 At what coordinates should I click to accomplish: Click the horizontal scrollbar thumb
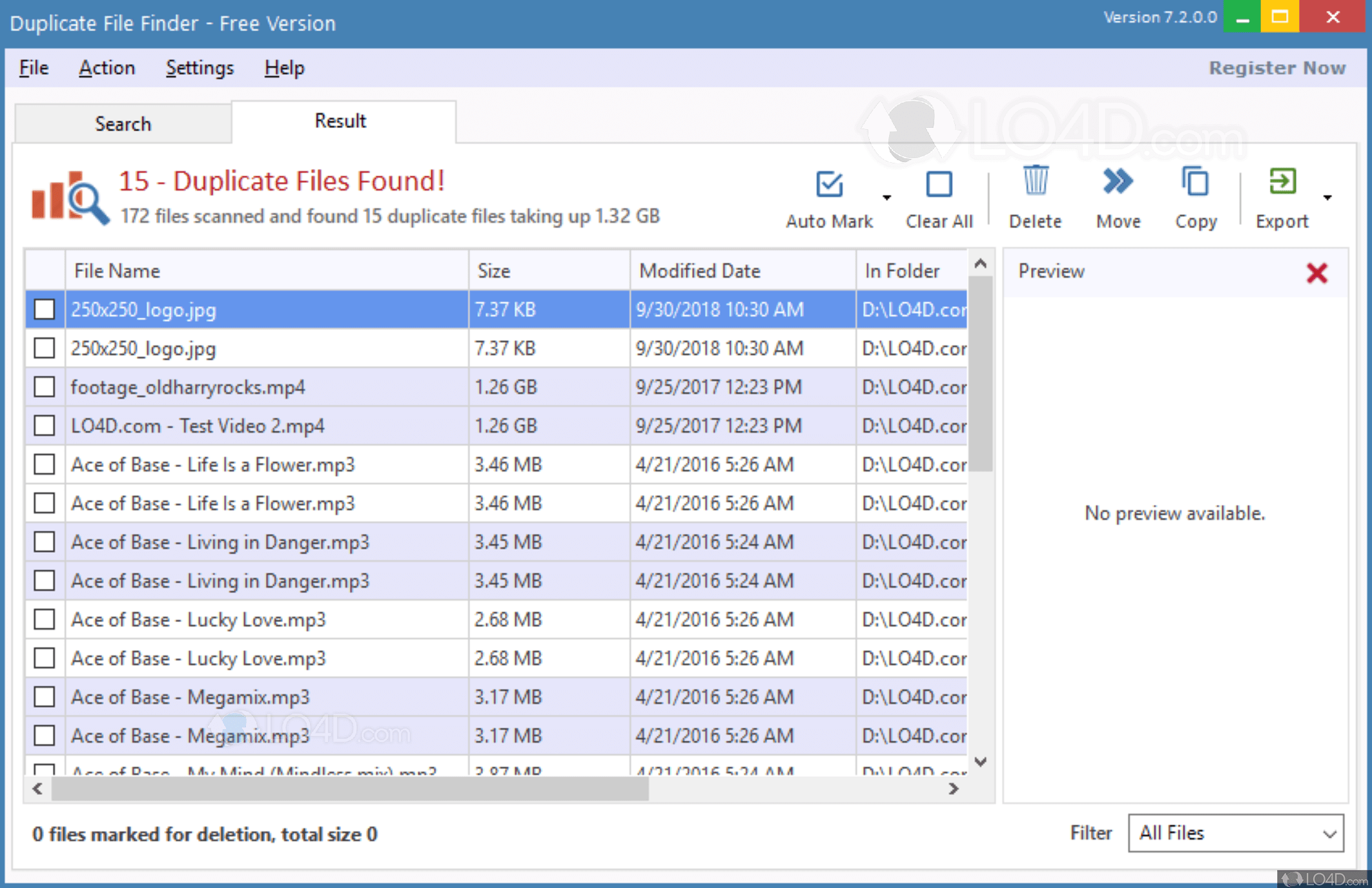click(x=349, y=789)
